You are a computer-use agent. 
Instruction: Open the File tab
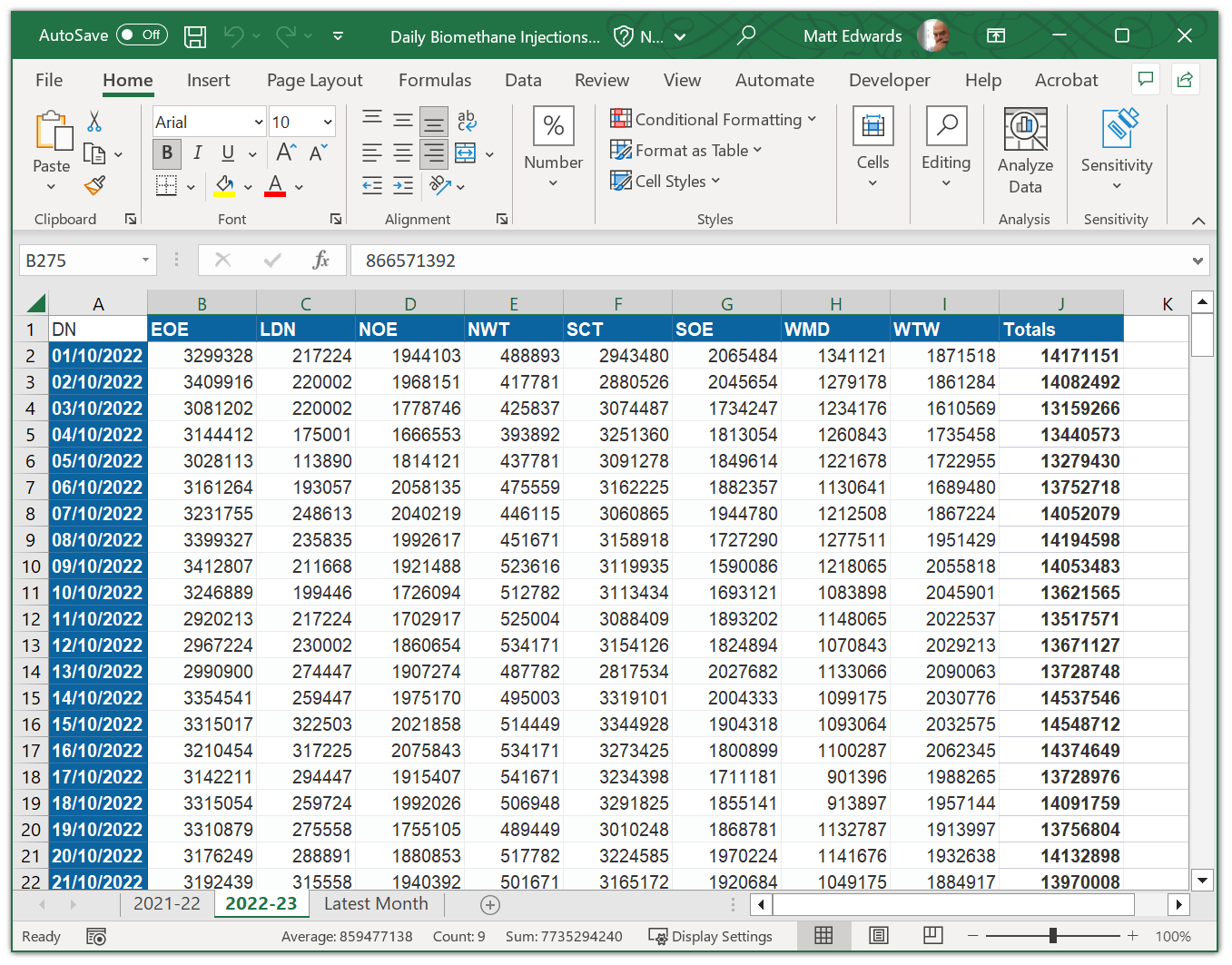49,80
